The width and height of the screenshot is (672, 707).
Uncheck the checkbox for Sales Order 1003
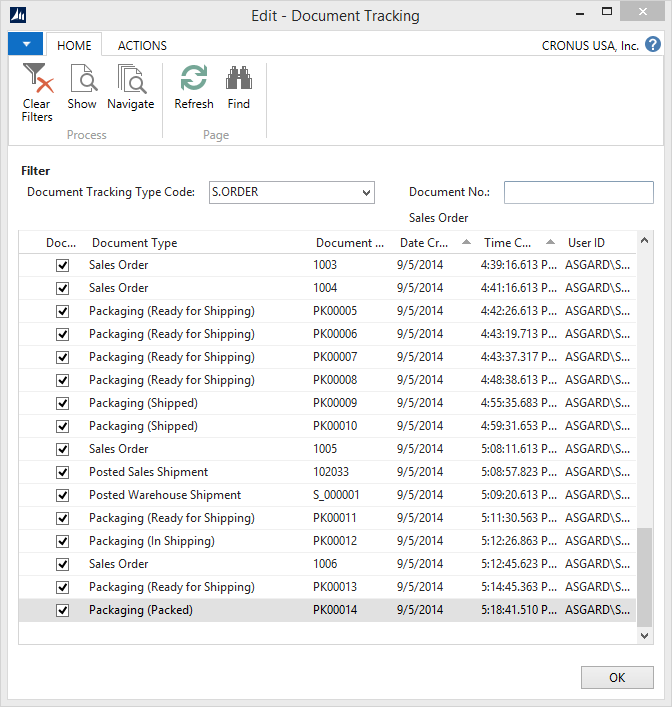coord(63,265)
